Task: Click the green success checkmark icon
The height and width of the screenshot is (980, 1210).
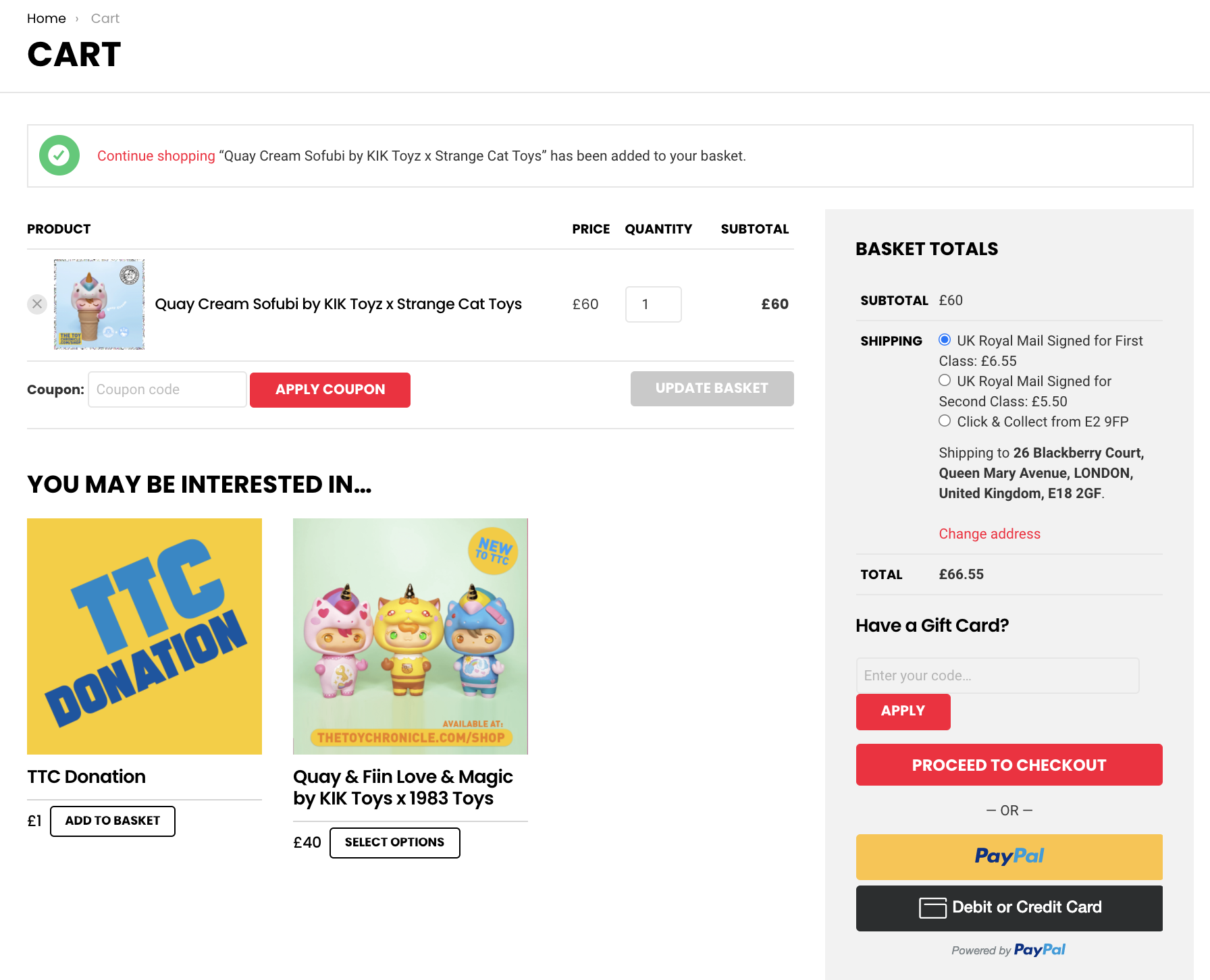Action: pyautogui.click(x=59, y=155)
